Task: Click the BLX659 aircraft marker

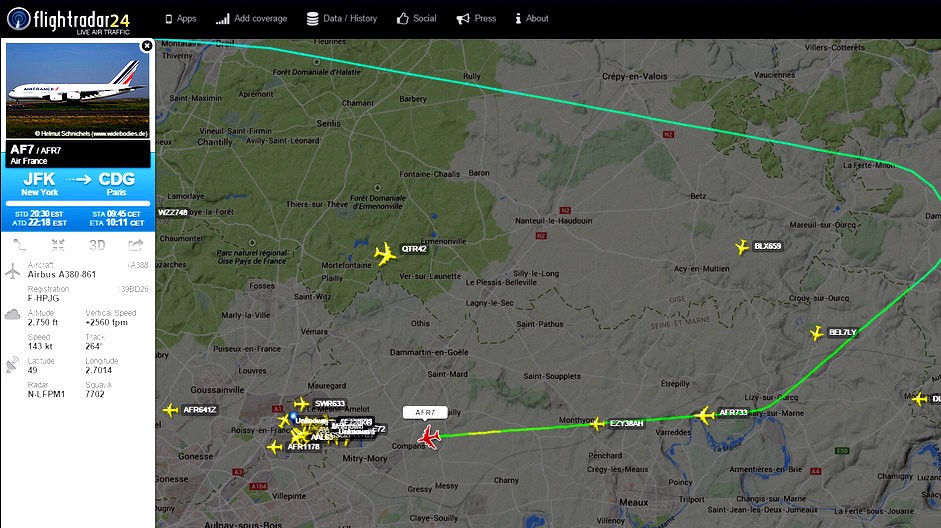Action: click(742, 247)
